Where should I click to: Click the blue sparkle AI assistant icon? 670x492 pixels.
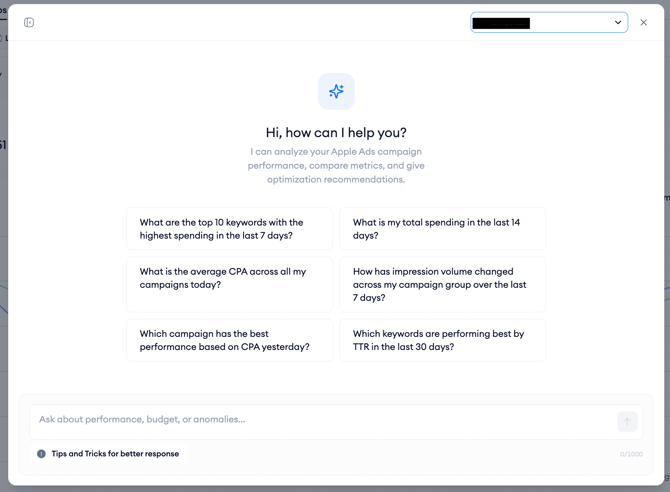point(336,91)
